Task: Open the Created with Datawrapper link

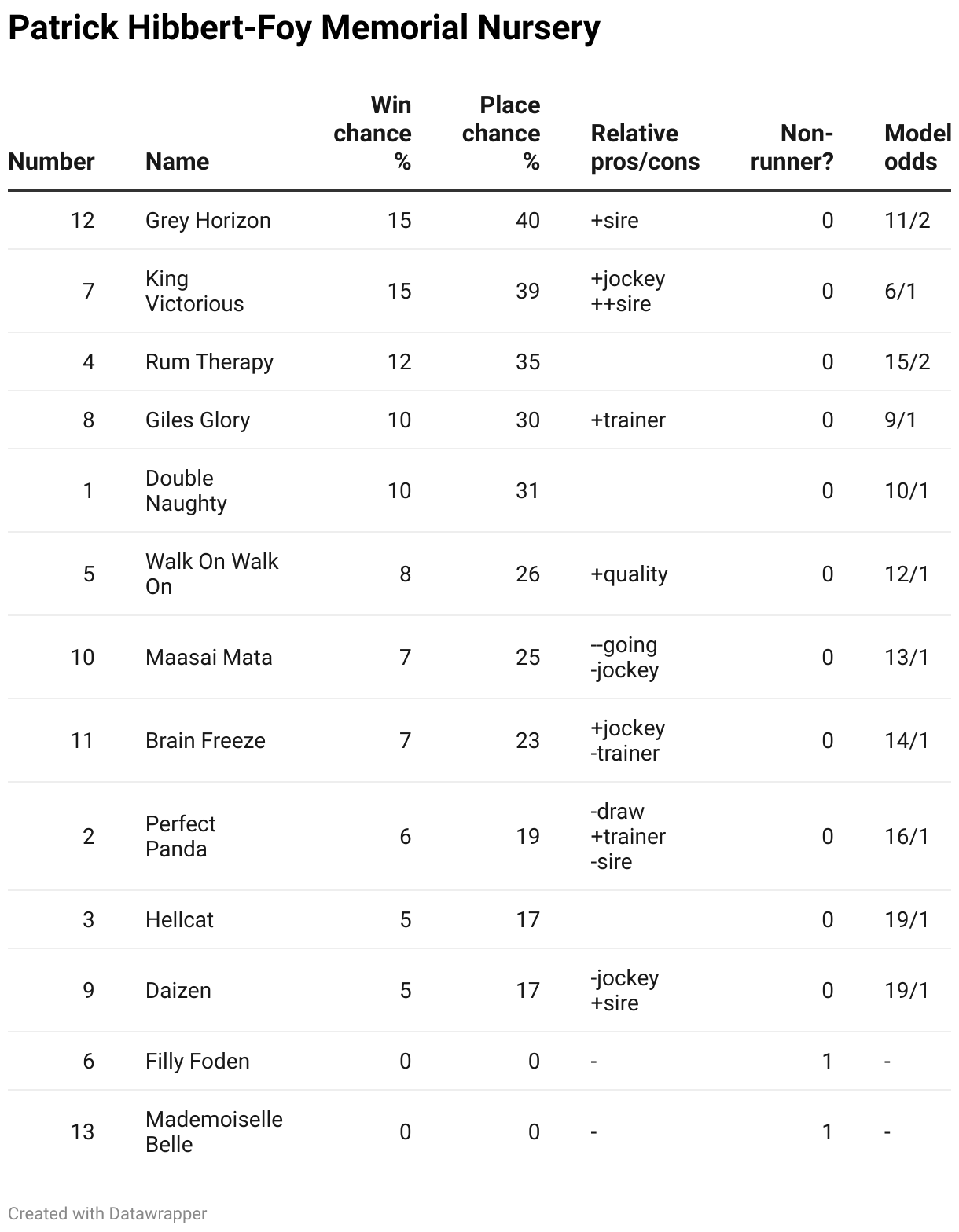Action: (x=108, y=1213)
